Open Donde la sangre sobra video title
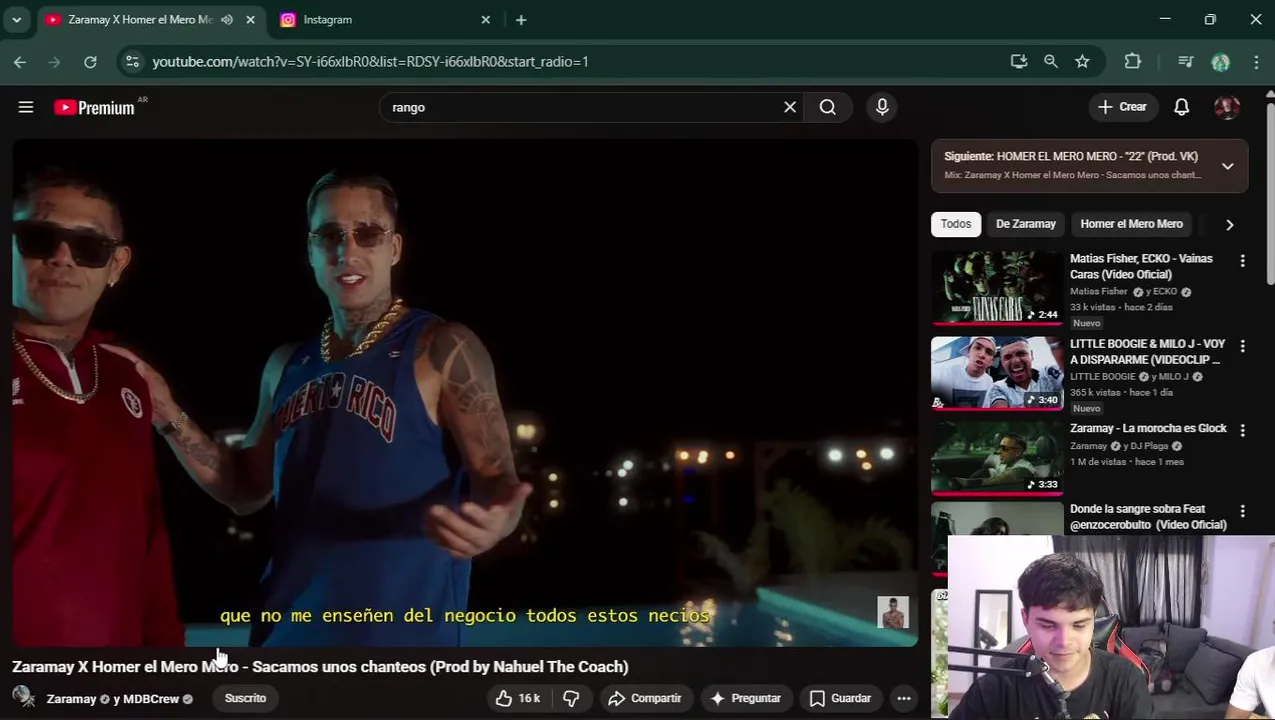 point(1148,517)
